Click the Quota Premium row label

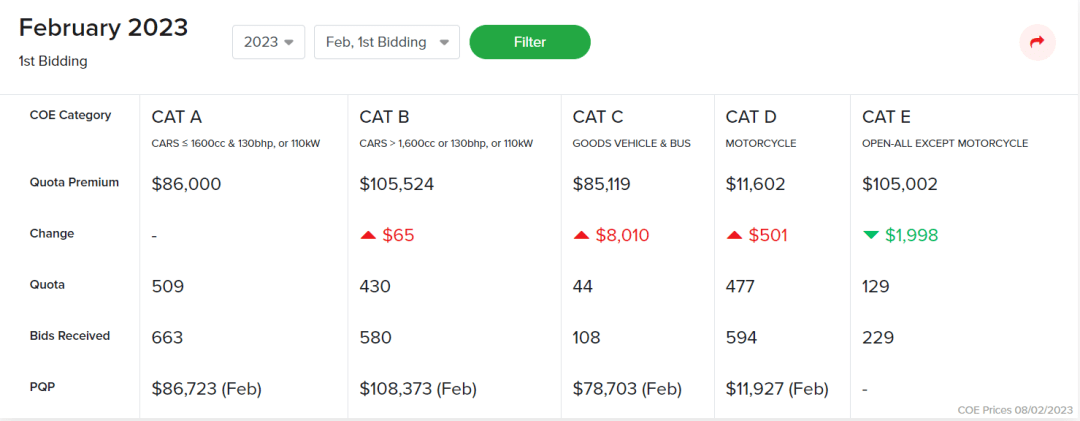tap(75, 183)
